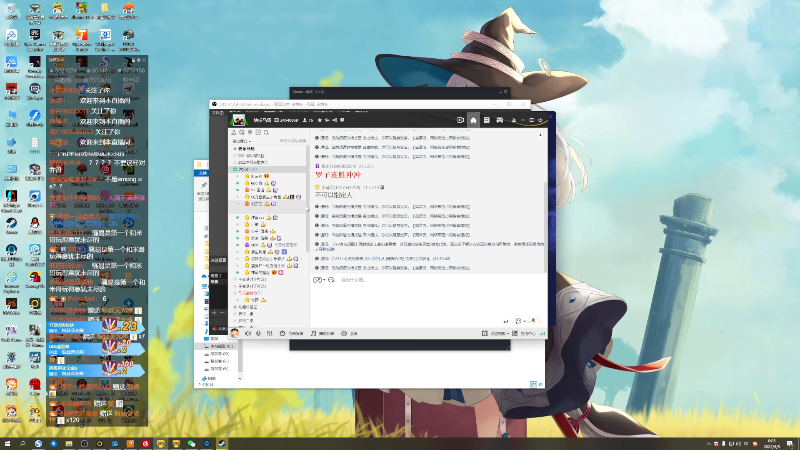Expand the arrow beside the emoji icon

tap(323, 280)
